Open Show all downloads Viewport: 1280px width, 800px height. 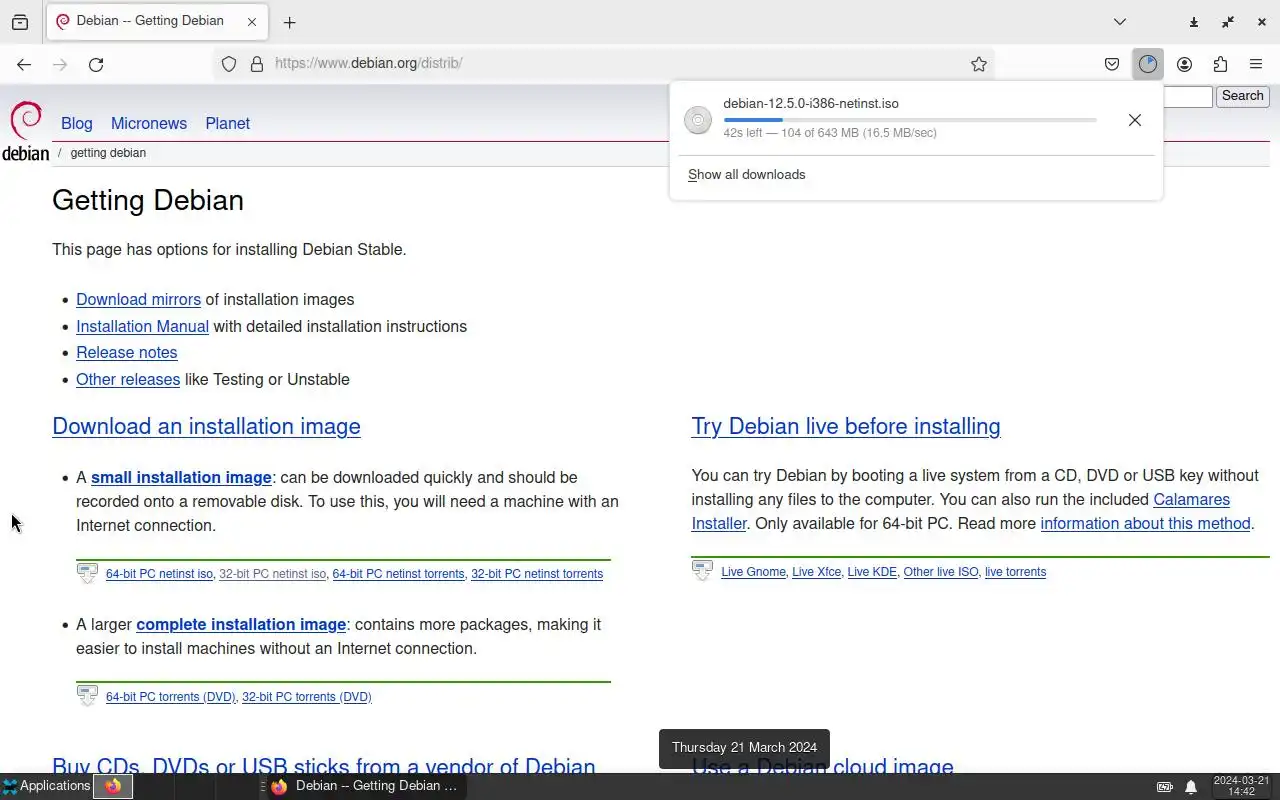coord(746,174)
